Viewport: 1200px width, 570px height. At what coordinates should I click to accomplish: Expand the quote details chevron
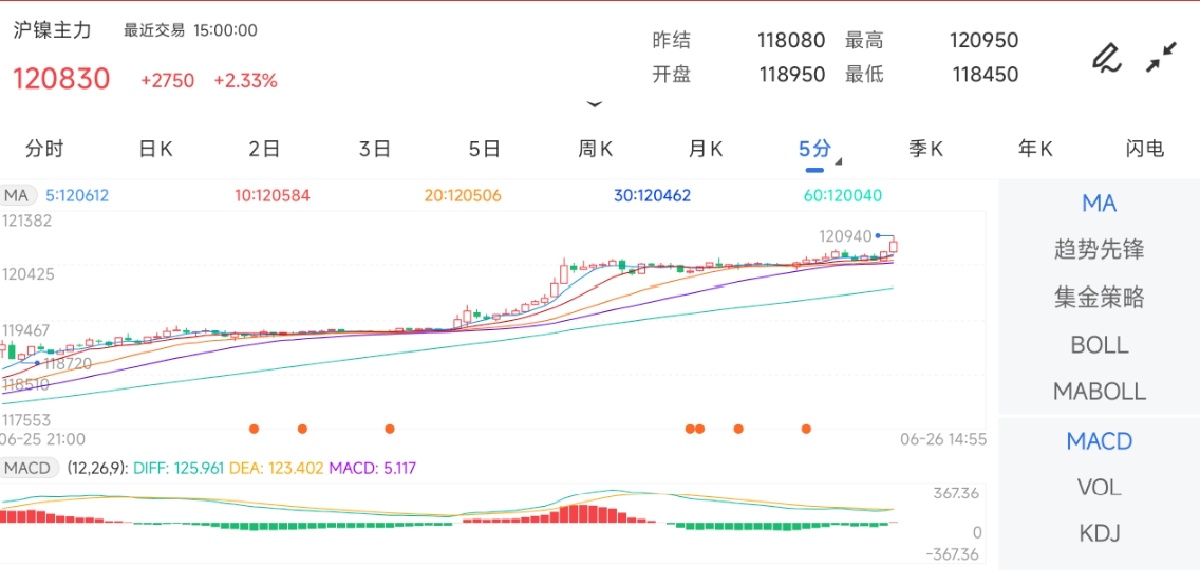595,103
